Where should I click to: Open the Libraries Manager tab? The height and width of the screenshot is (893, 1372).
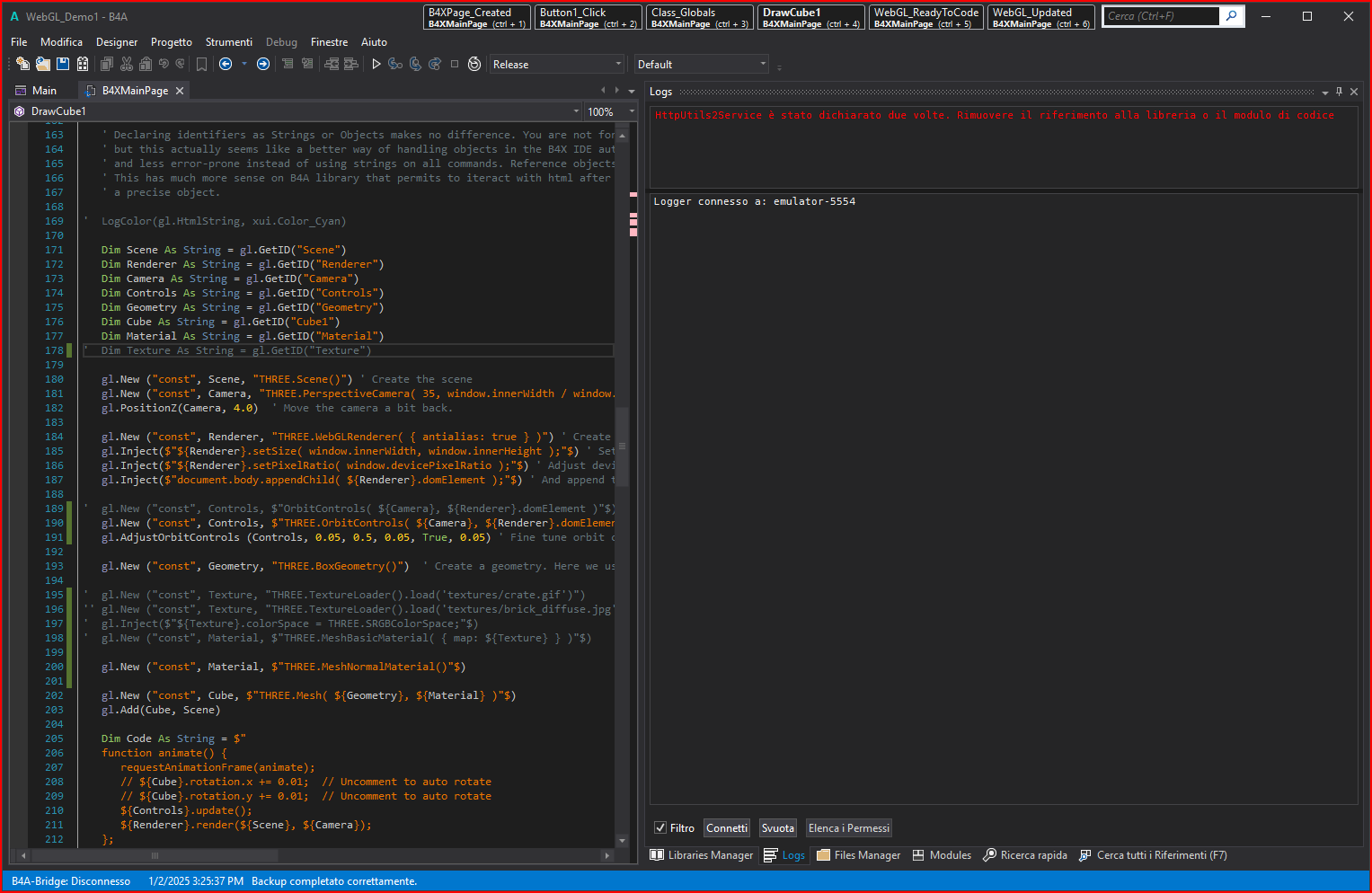tap(702, 855)
